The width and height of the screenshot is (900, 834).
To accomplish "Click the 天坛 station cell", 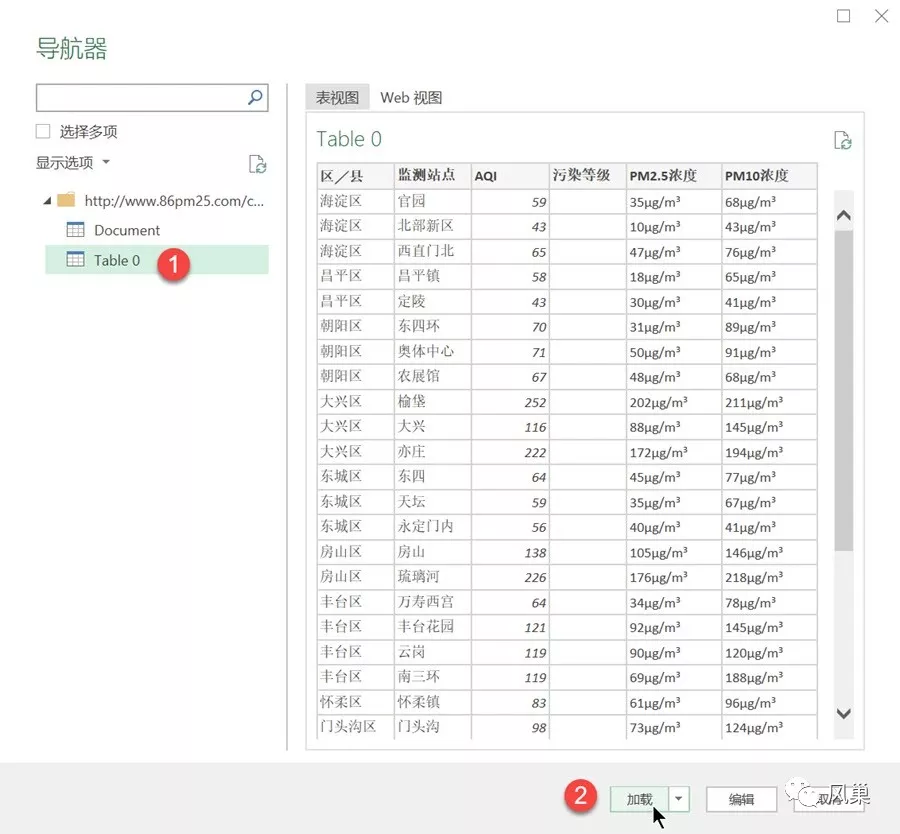I will 432,502.
